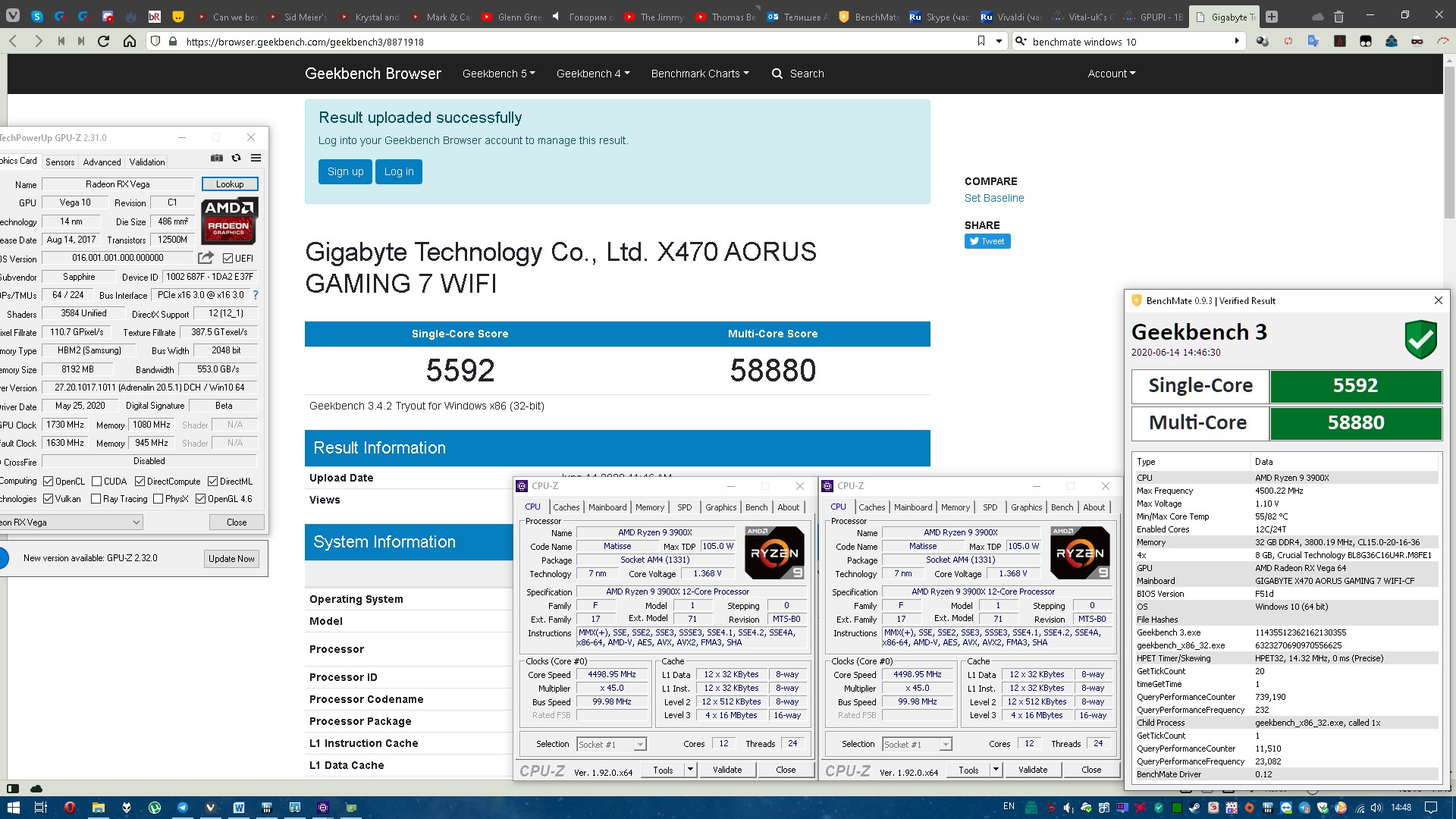Expand the Geekbench 4 dropdown menu
The image size is (1456, 819).
tap(593, 74)
